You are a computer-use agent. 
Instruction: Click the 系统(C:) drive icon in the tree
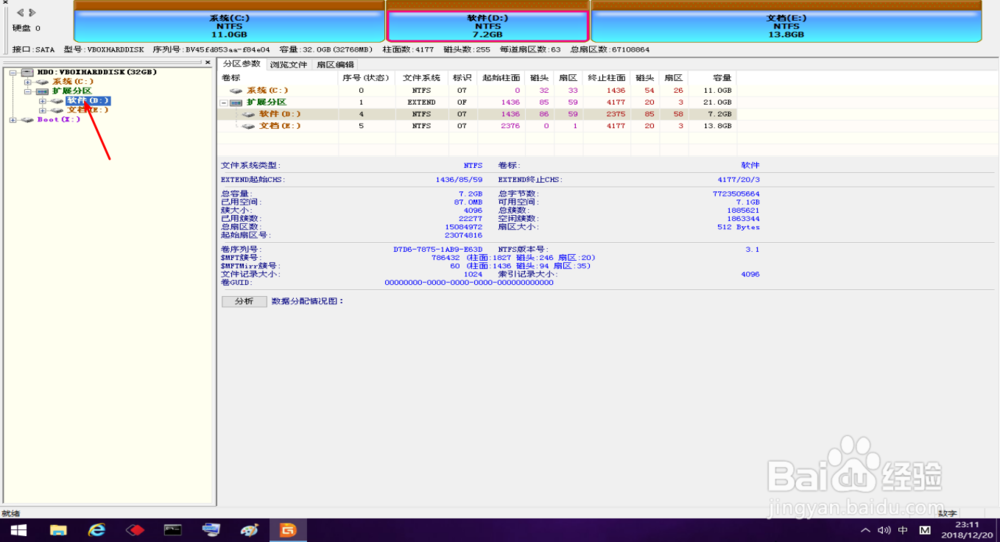pos(42,82)
